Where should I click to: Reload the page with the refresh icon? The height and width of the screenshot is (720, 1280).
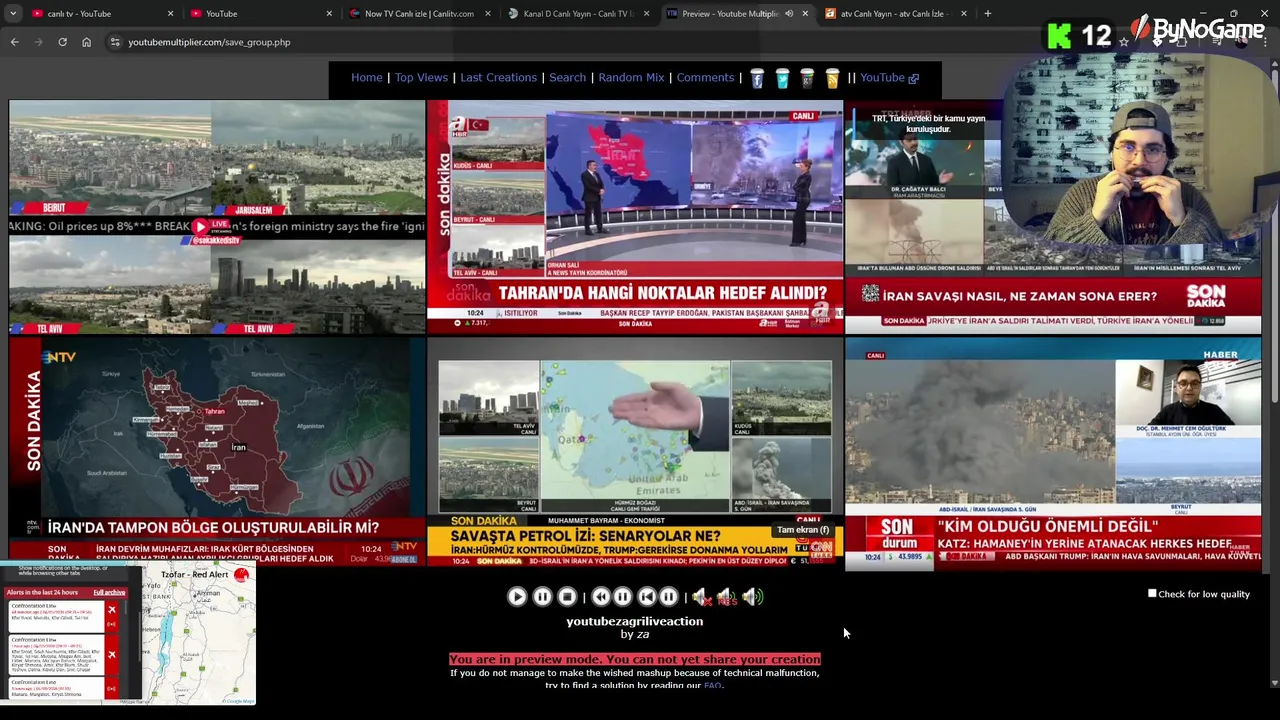(x=62, y=42)
